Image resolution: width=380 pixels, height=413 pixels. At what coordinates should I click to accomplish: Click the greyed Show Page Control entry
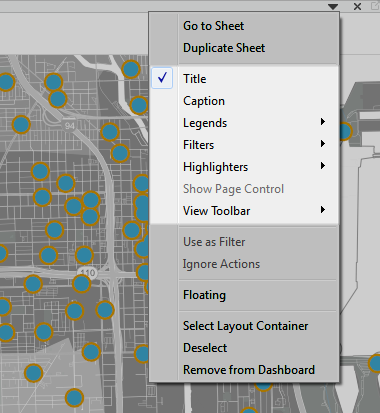(x=244, y=189)
